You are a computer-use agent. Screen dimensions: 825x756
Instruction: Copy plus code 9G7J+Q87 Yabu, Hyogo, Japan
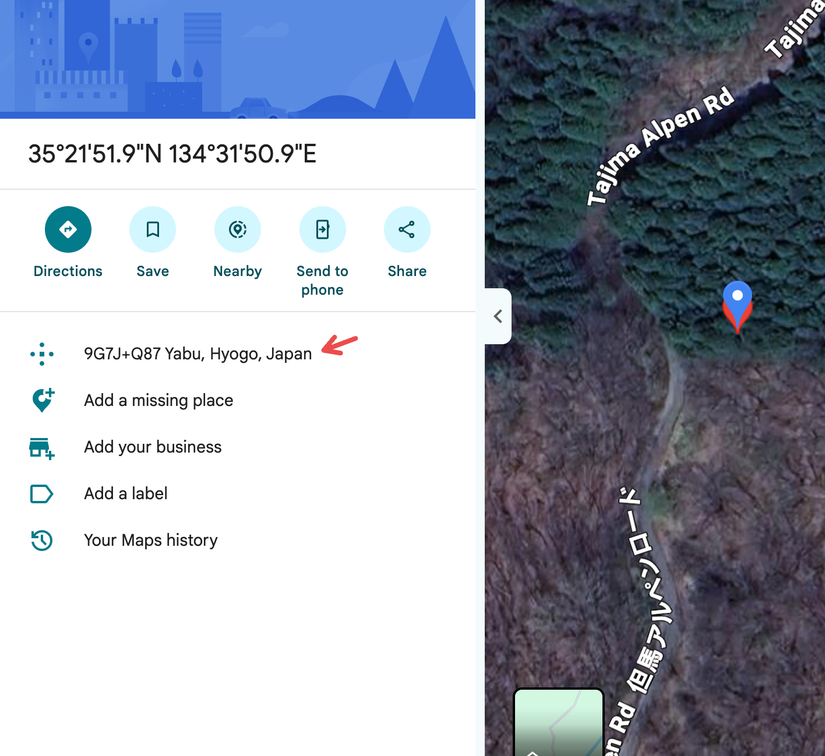pos(198,354)
